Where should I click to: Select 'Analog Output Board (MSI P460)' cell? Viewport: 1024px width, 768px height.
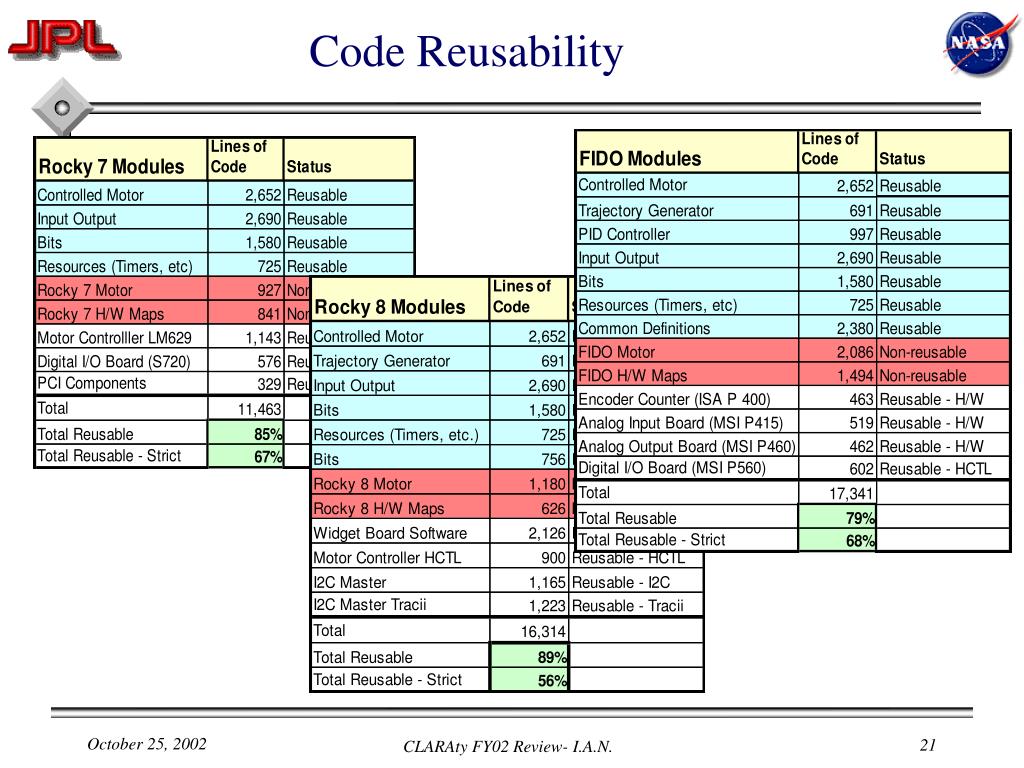point(687,446)
